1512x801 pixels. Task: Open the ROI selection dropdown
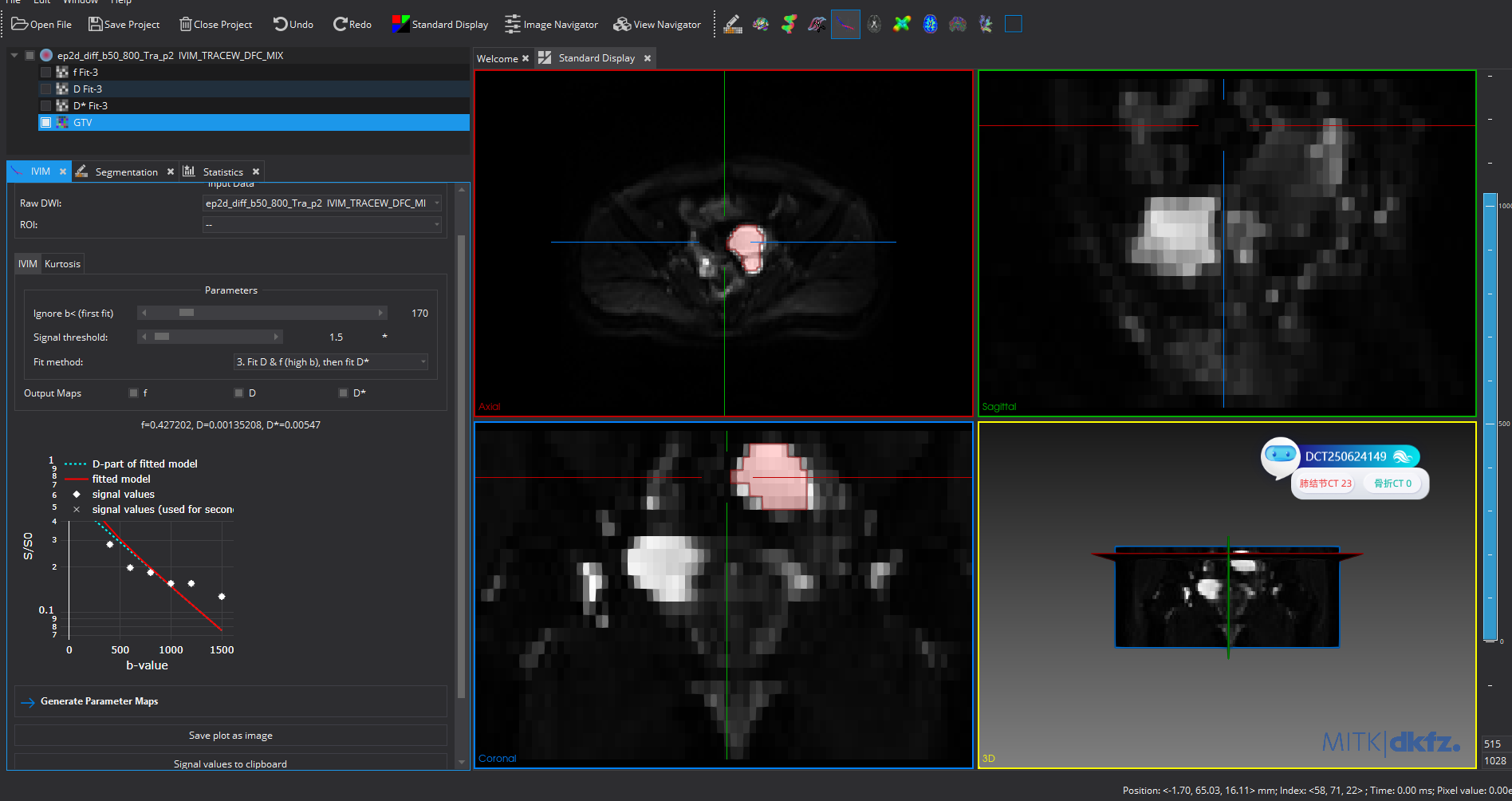click(322, 225)
